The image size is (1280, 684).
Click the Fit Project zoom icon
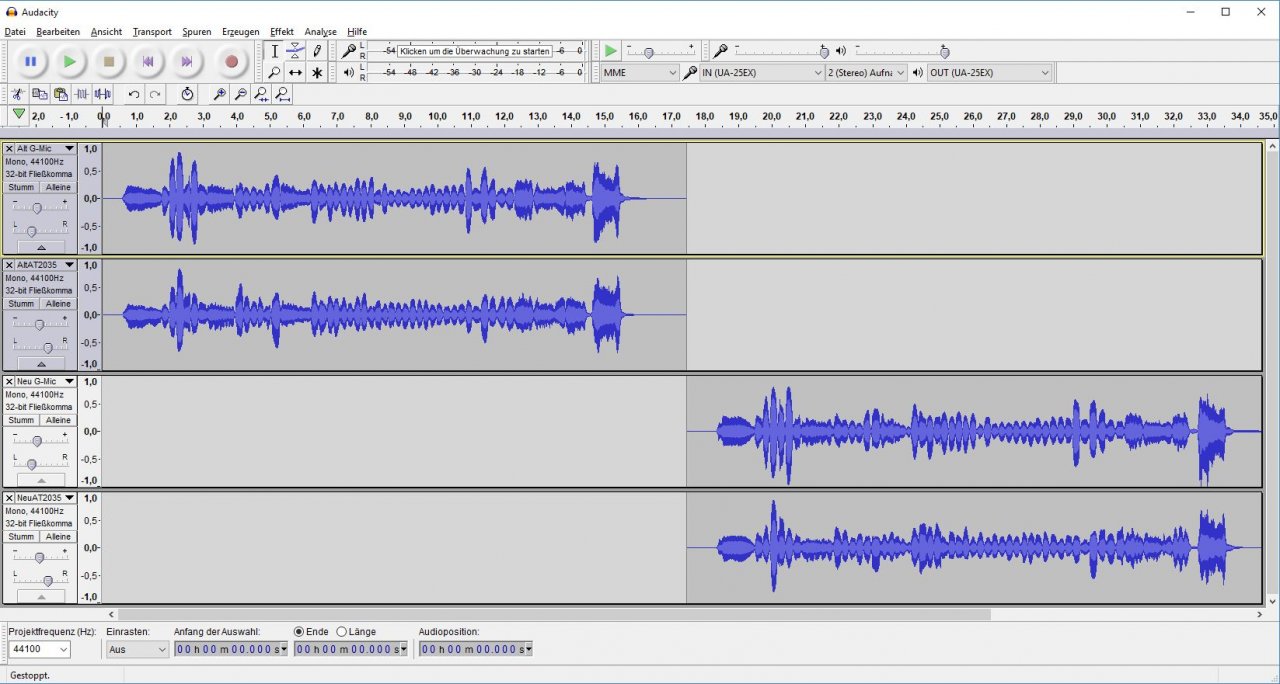point(283,94)
